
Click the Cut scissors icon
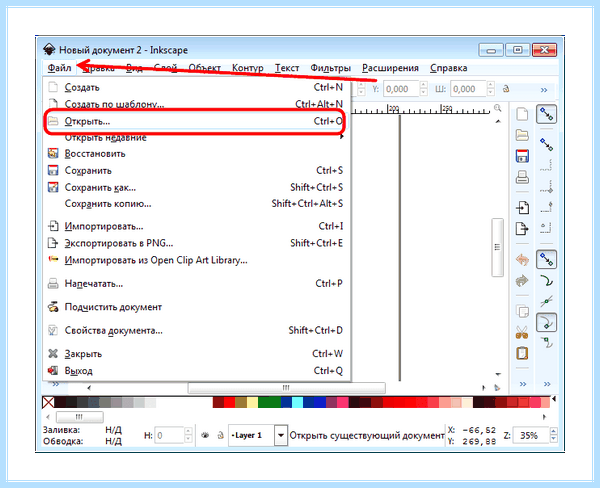point(522,332)
